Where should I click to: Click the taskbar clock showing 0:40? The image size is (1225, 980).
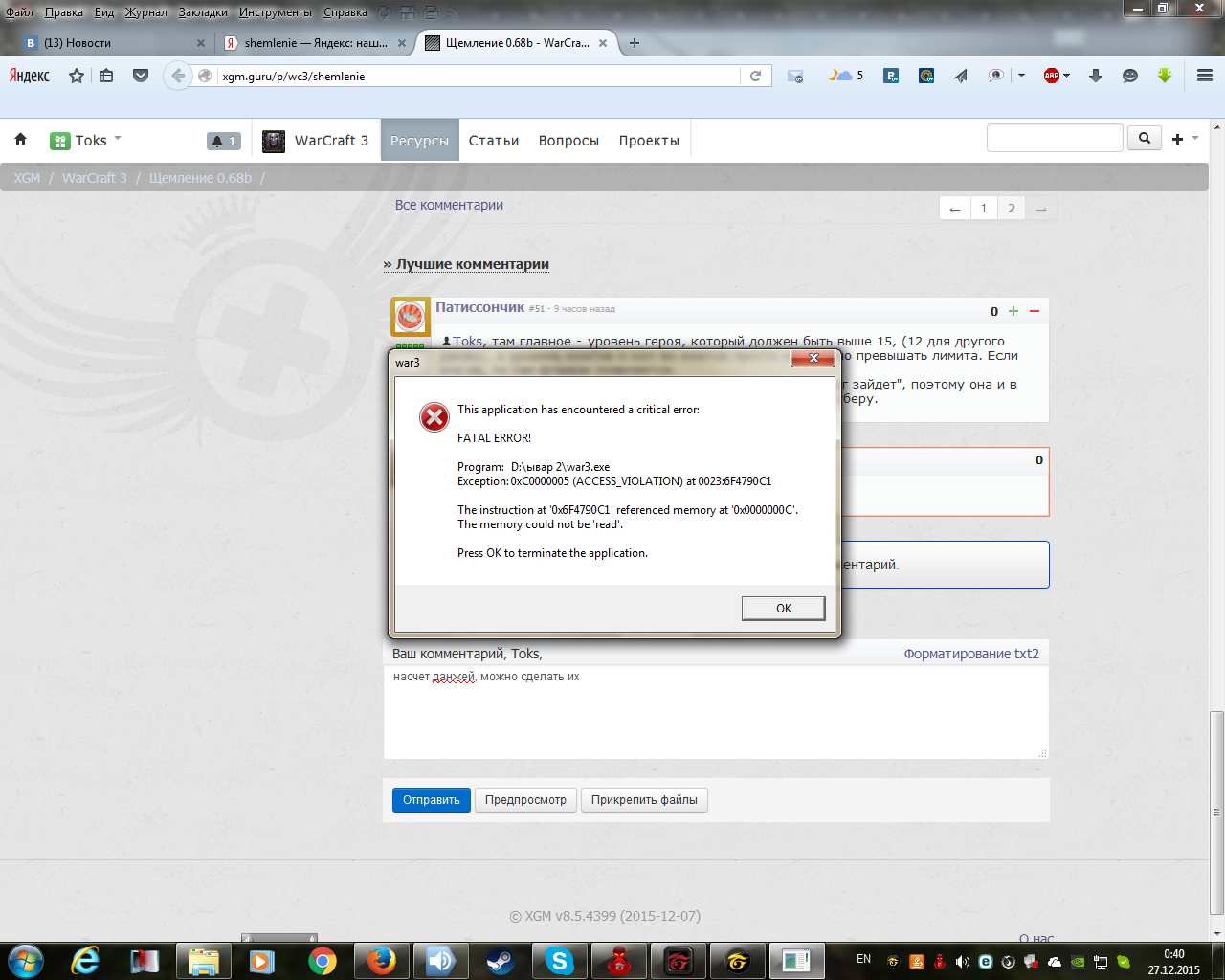(1173, 962)
